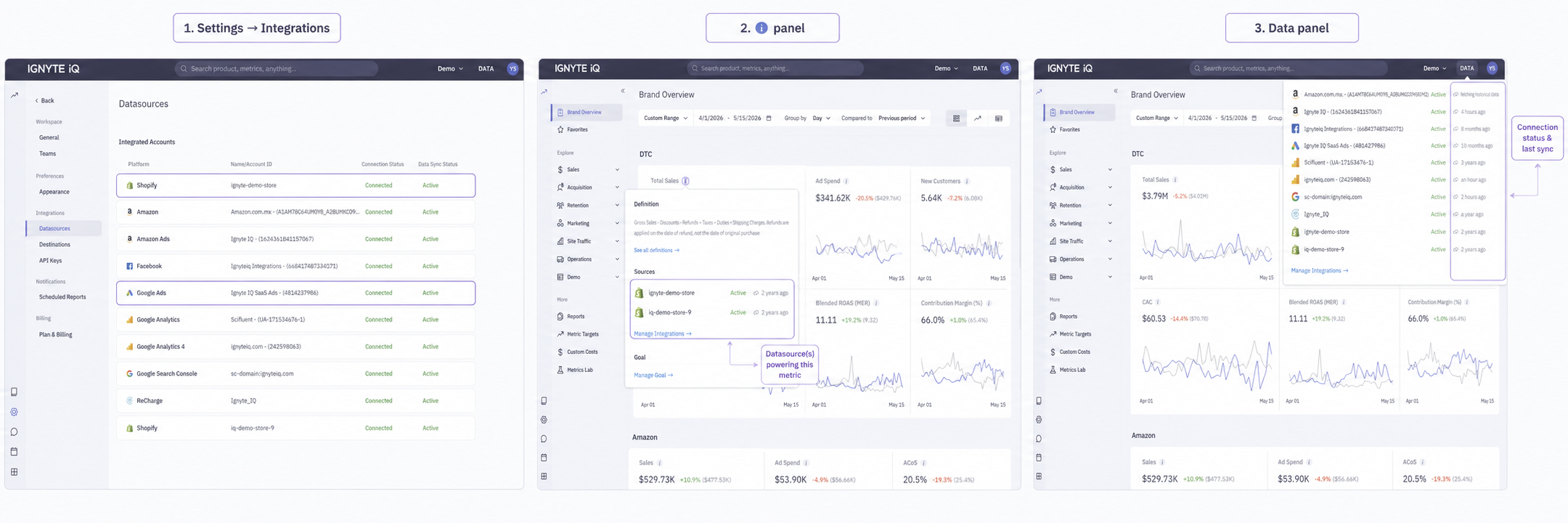Open Custom Costs in the Data-panel screen sidebar
Image resolution: width=1568 pixels, height=523 pixels.
click(x=1074, y=352)
